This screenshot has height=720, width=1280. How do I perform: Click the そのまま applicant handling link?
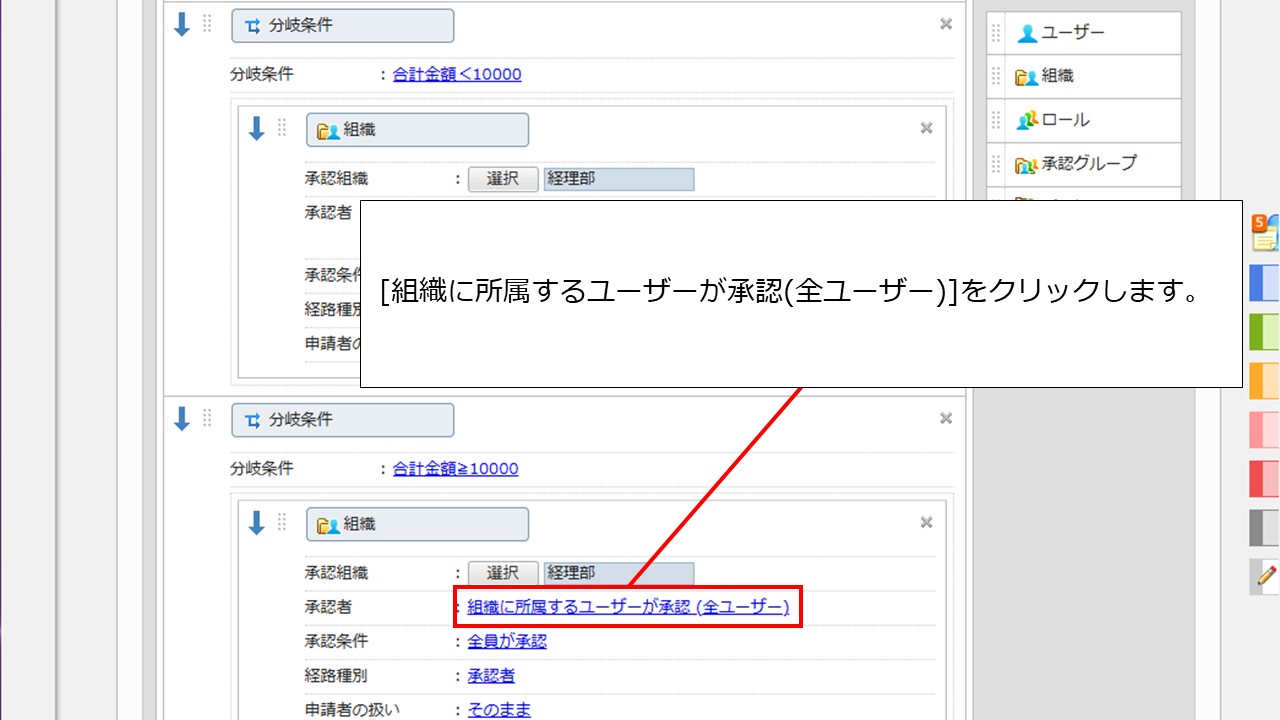click(x=499, y=710)
